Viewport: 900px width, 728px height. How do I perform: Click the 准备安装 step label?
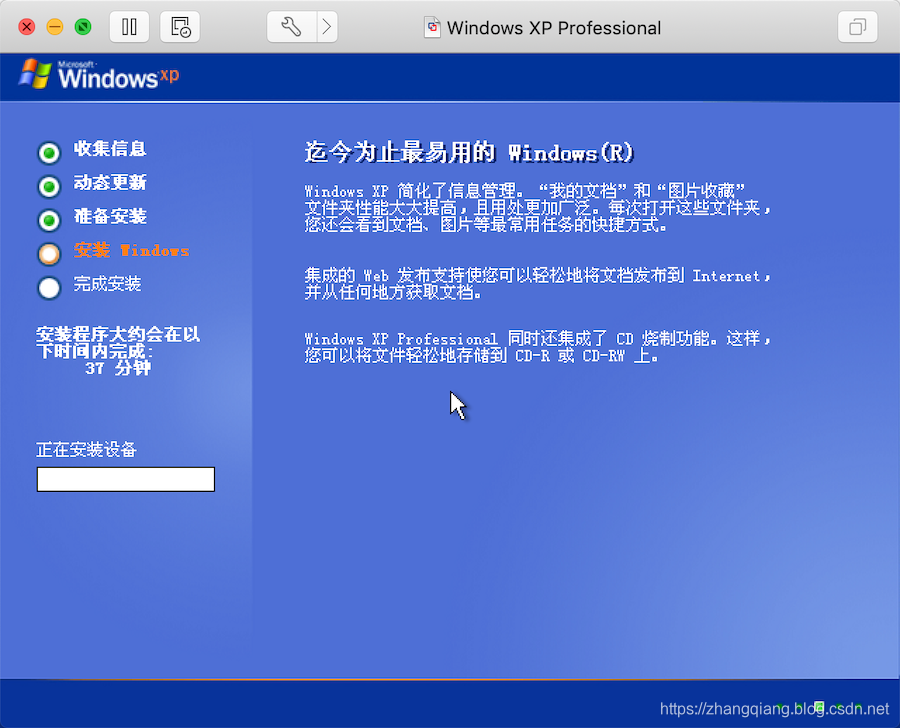pyautogui.click(x=110, y=216)
